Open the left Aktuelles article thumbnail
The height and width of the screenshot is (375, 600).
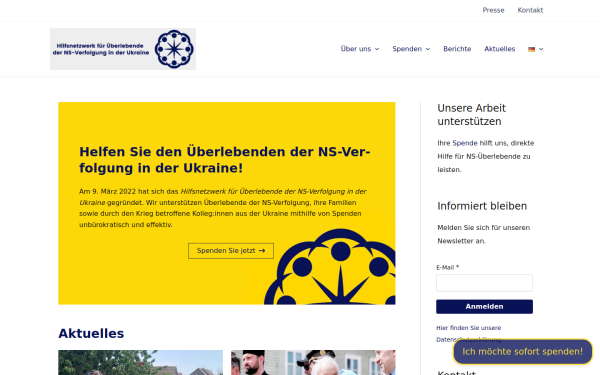(x=140, y=362)
